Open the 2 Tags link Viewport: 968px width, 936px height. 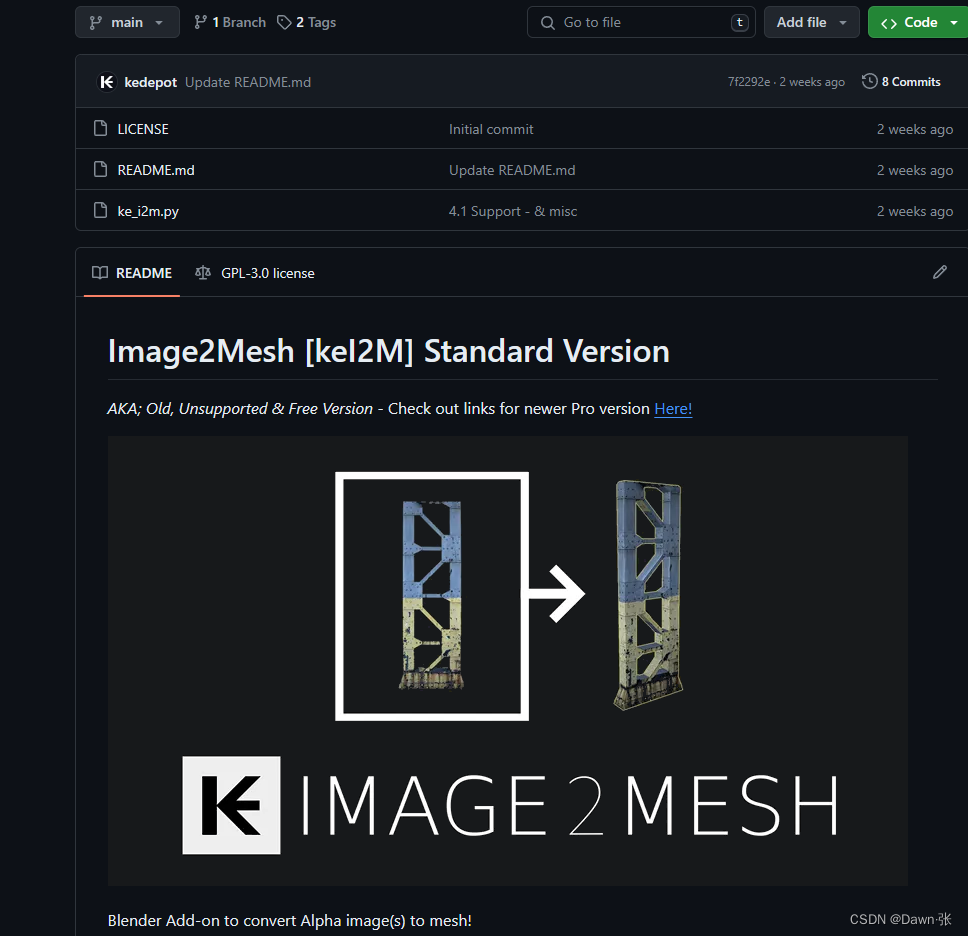(307, 22)
